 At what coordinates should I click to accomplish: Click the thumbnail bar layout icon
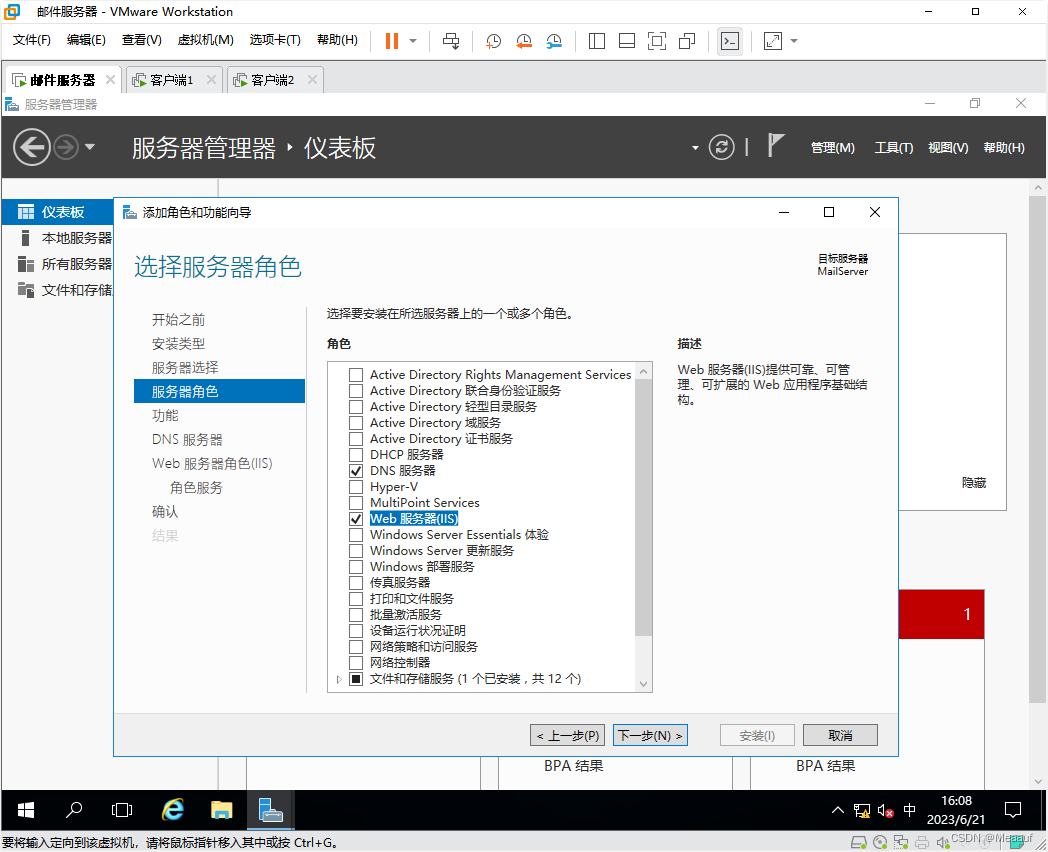pos(627,41)
